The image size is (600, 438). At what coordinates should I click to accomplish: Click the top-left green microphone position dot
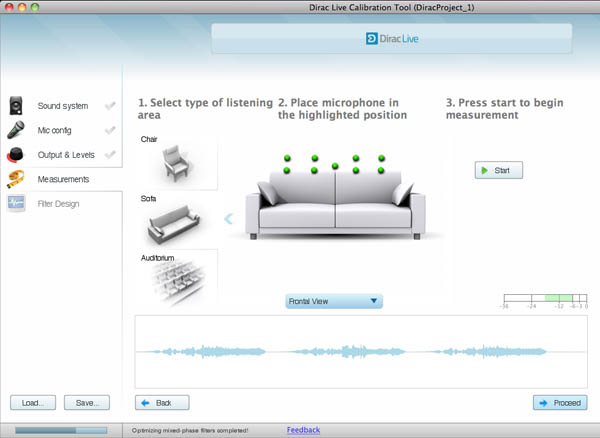[287, 158]
